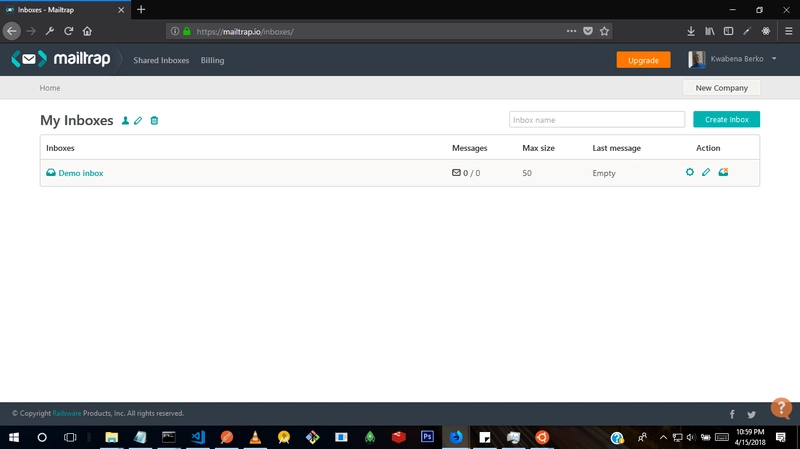Open the Demo inbox link
Viewport: 800px width, 449px height.
coord(80,173)
